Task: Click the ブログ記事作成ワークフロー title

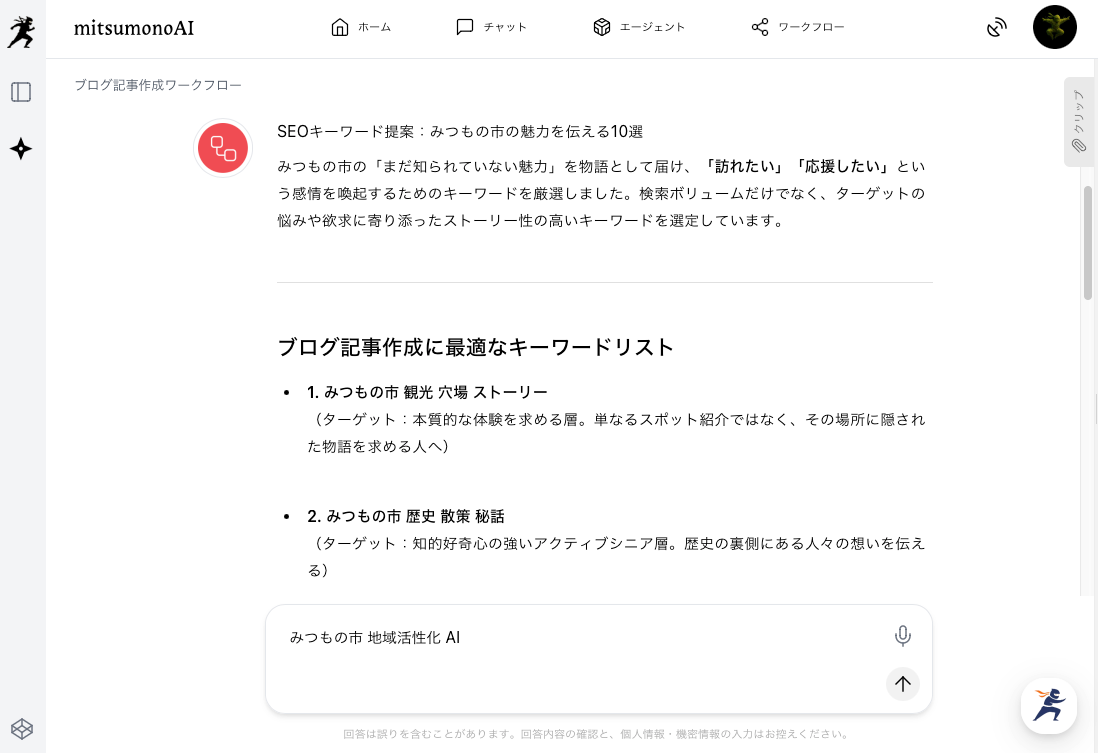Action: coord(158,85)
